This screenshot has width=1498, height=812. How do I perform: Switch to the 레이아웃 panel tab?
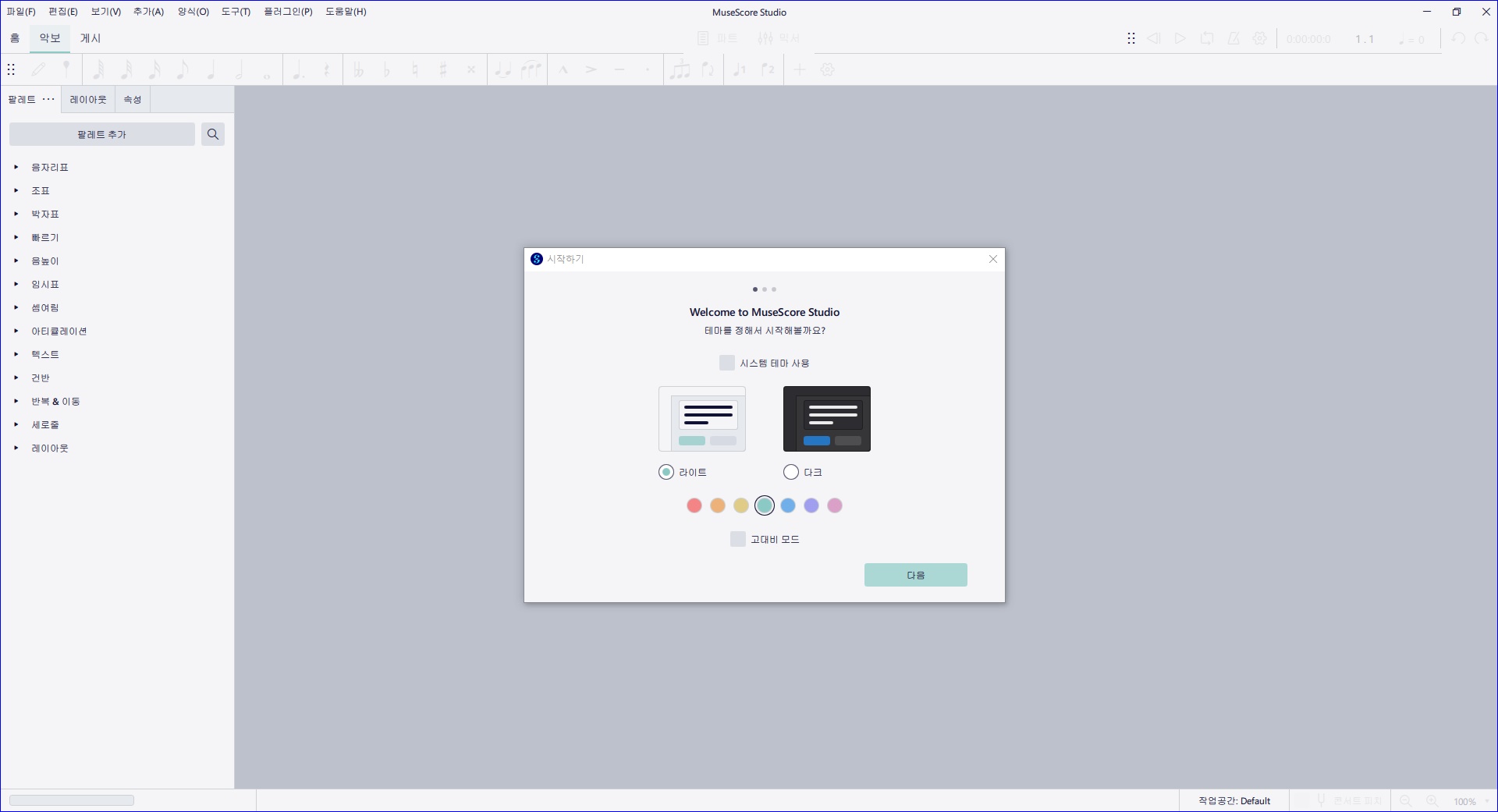pos(88,100)
